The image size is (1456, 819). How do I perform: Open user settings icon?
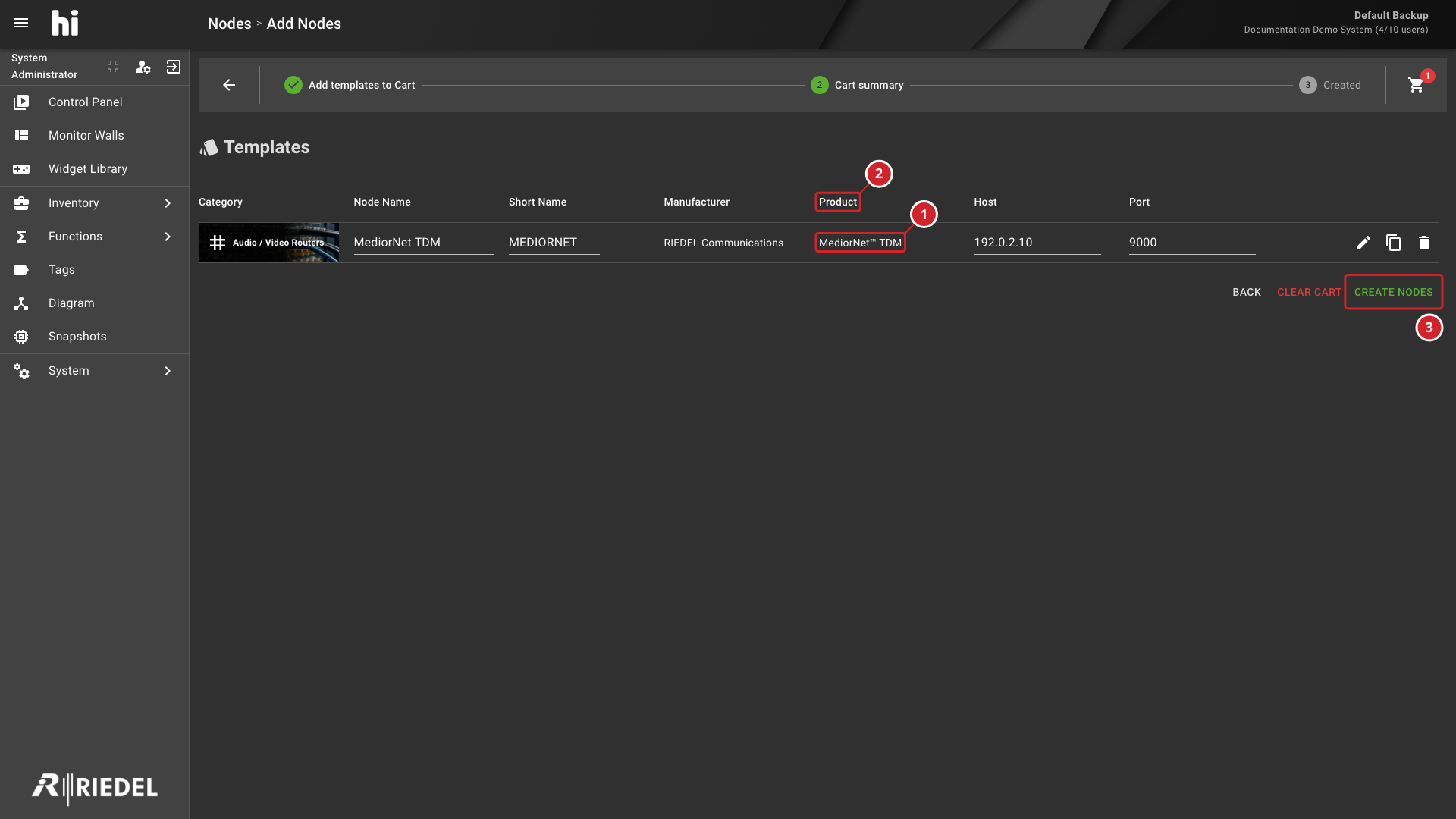143,67
